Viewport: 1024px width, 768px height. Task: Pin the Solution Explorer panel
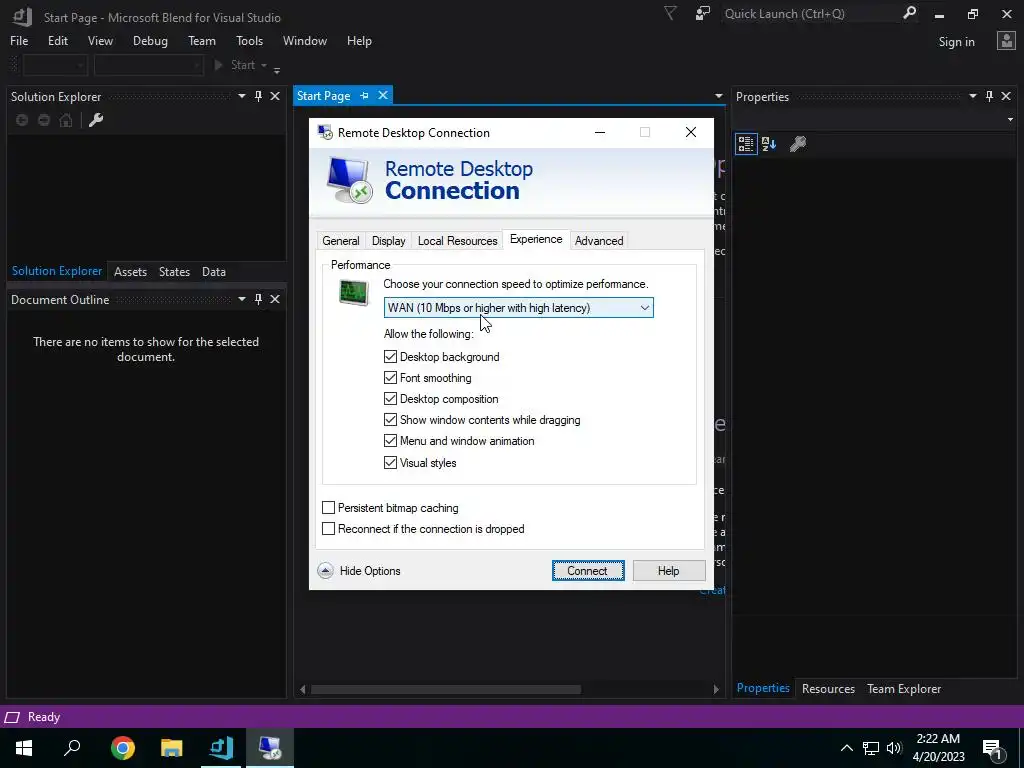click(x=259, y=96)
